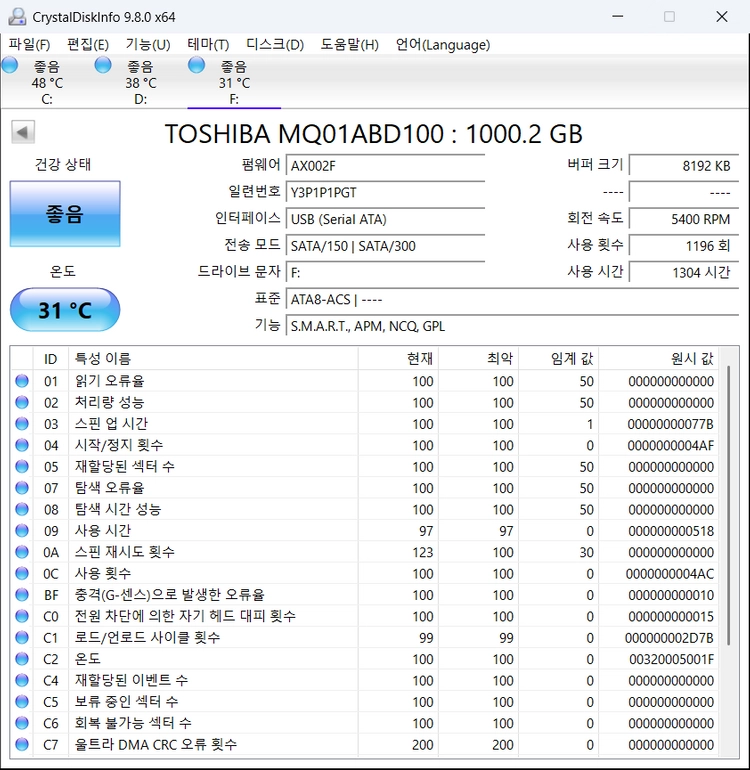This screenshot has height=770, width=750.
Task: Click the 사용 시간 field 1304 시간
Action: coord(684,272)
